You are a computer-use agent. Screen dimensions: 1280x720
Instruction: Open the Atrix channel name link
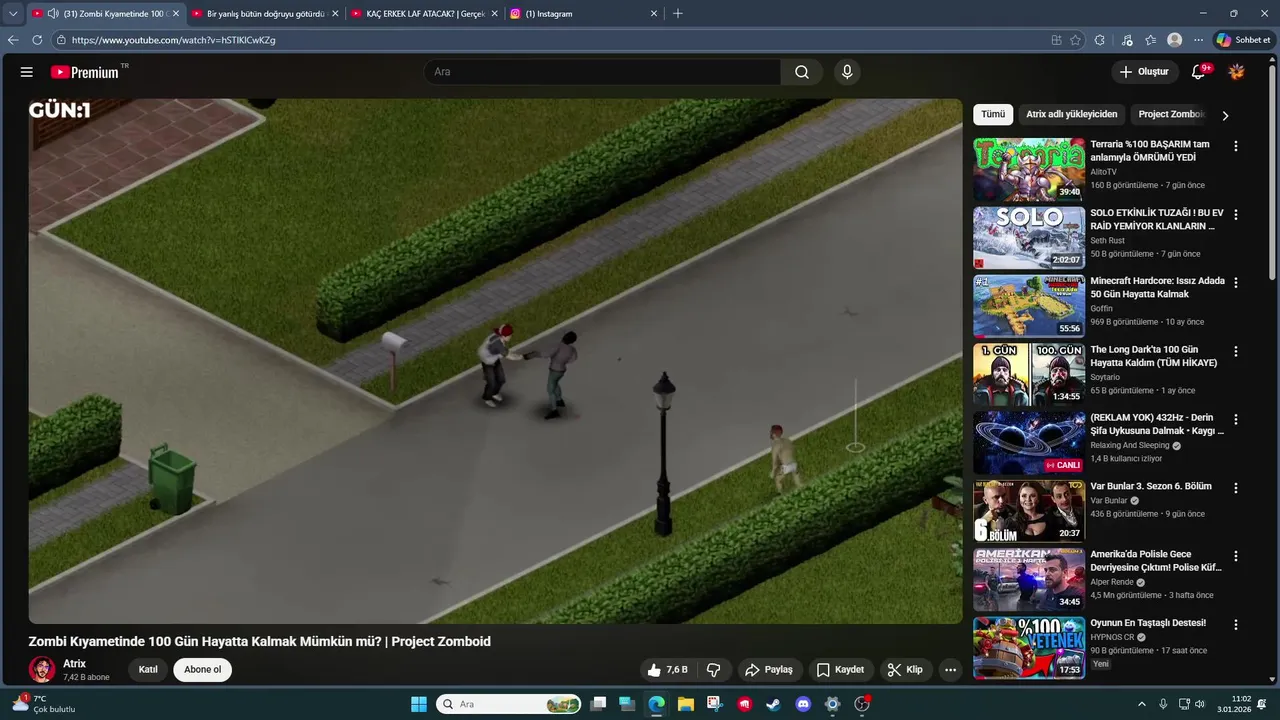tap(74, 664)
